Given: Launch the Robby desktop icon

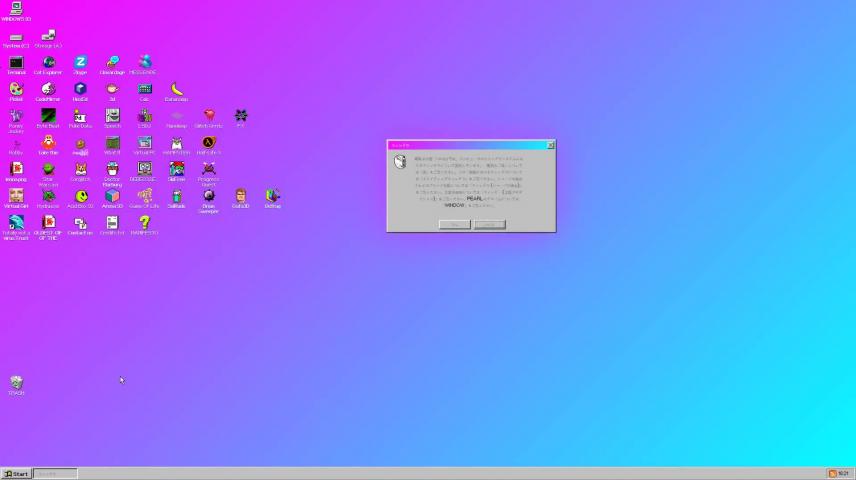Looking at the screenshot, I should [16, 147].
